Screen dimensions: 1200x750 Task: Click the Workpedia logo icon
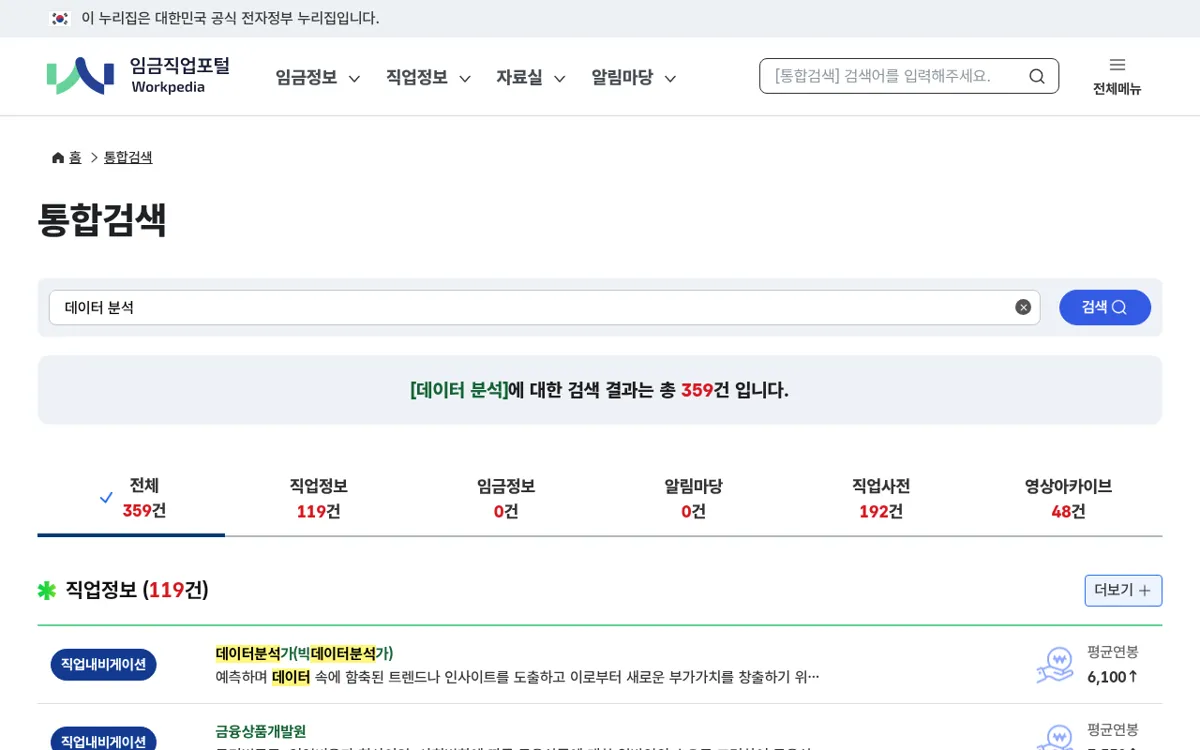80,76
